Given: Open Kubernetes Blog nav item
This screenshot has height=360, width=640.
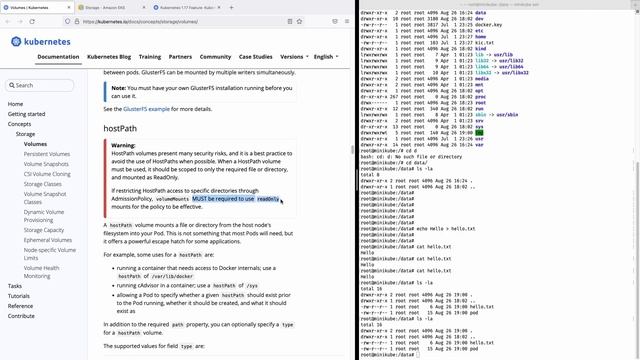Looking at the screenshot, I should click(x=109, y=57).
